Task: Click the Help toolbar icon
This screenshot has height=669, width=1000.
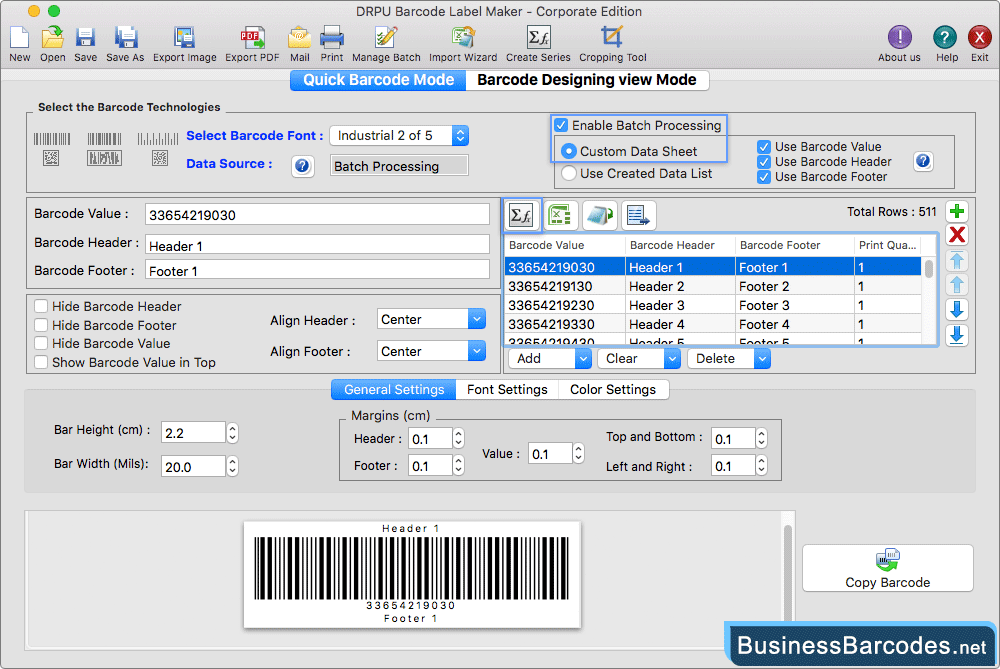Action: [945, 37]
